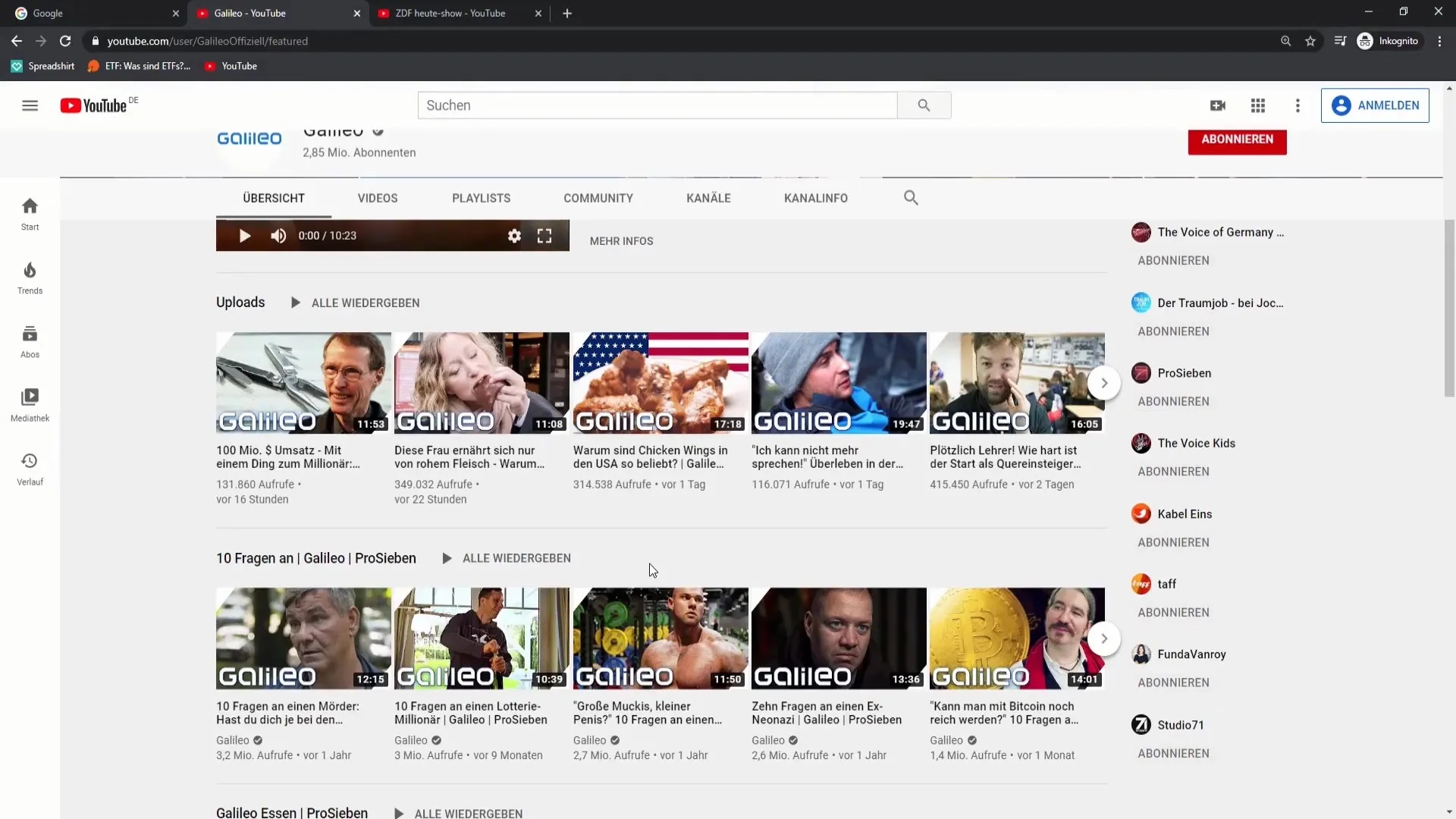1456x819 pixels.
Task: Open the Uploads section heading
Action: tap(240, 302)
